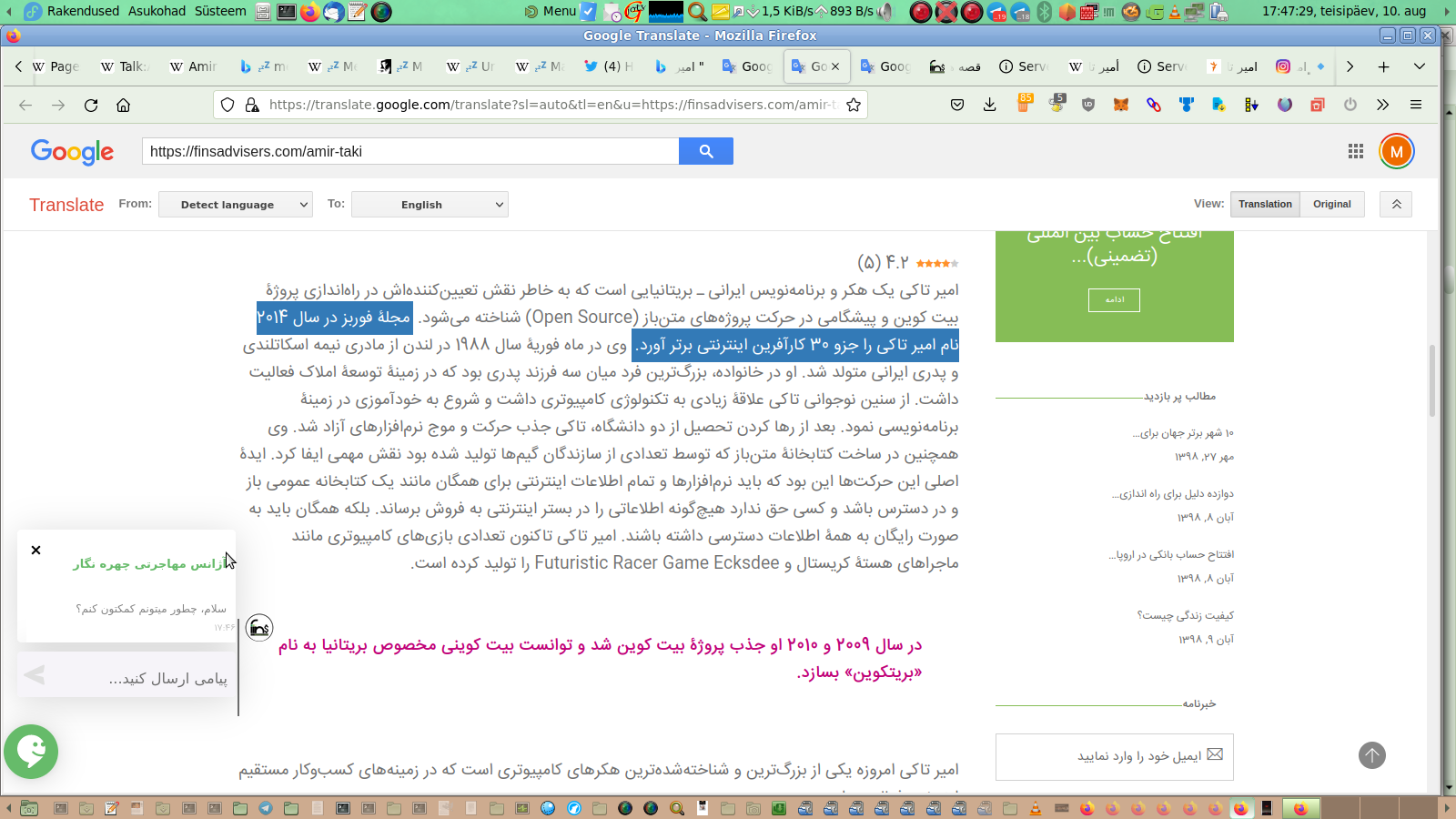The width and height of the screenshot is (1456, 819).
Task: Click the clock in the top panel
Action: pos(1344,11)
